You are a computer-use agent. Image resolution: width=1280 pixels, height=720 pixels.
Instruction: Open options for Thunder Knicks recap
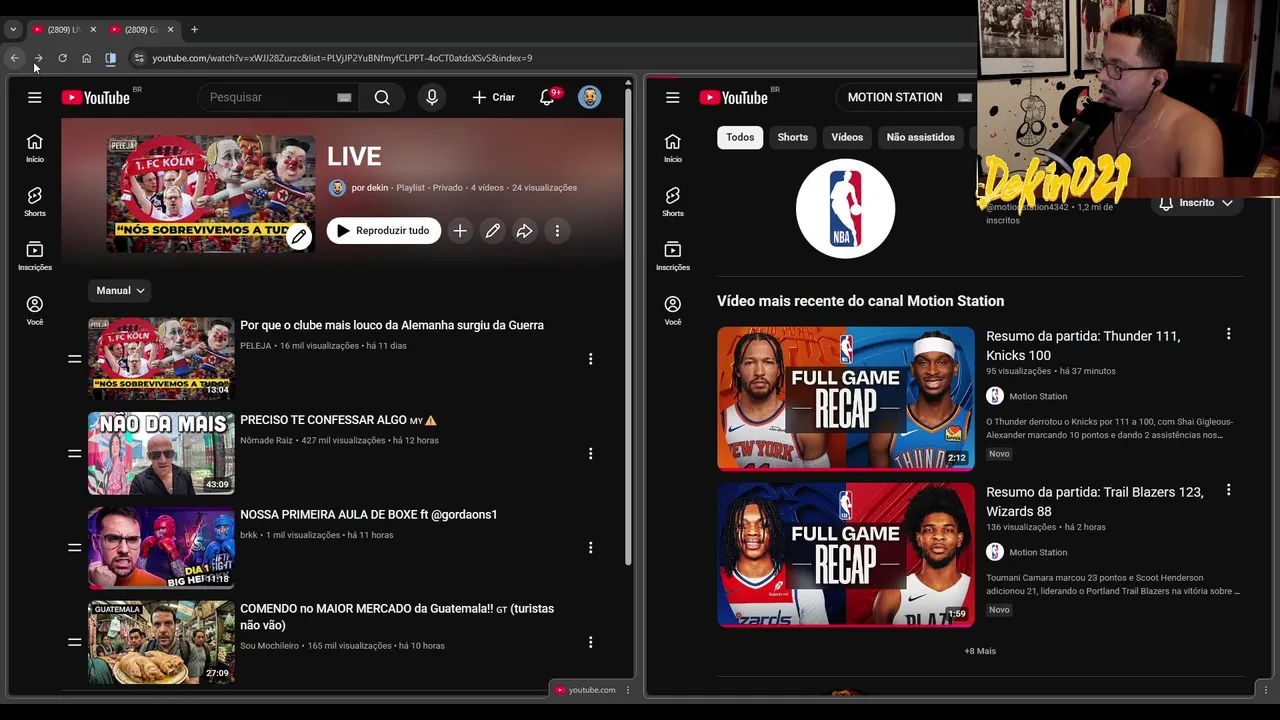click(1228, 334)
